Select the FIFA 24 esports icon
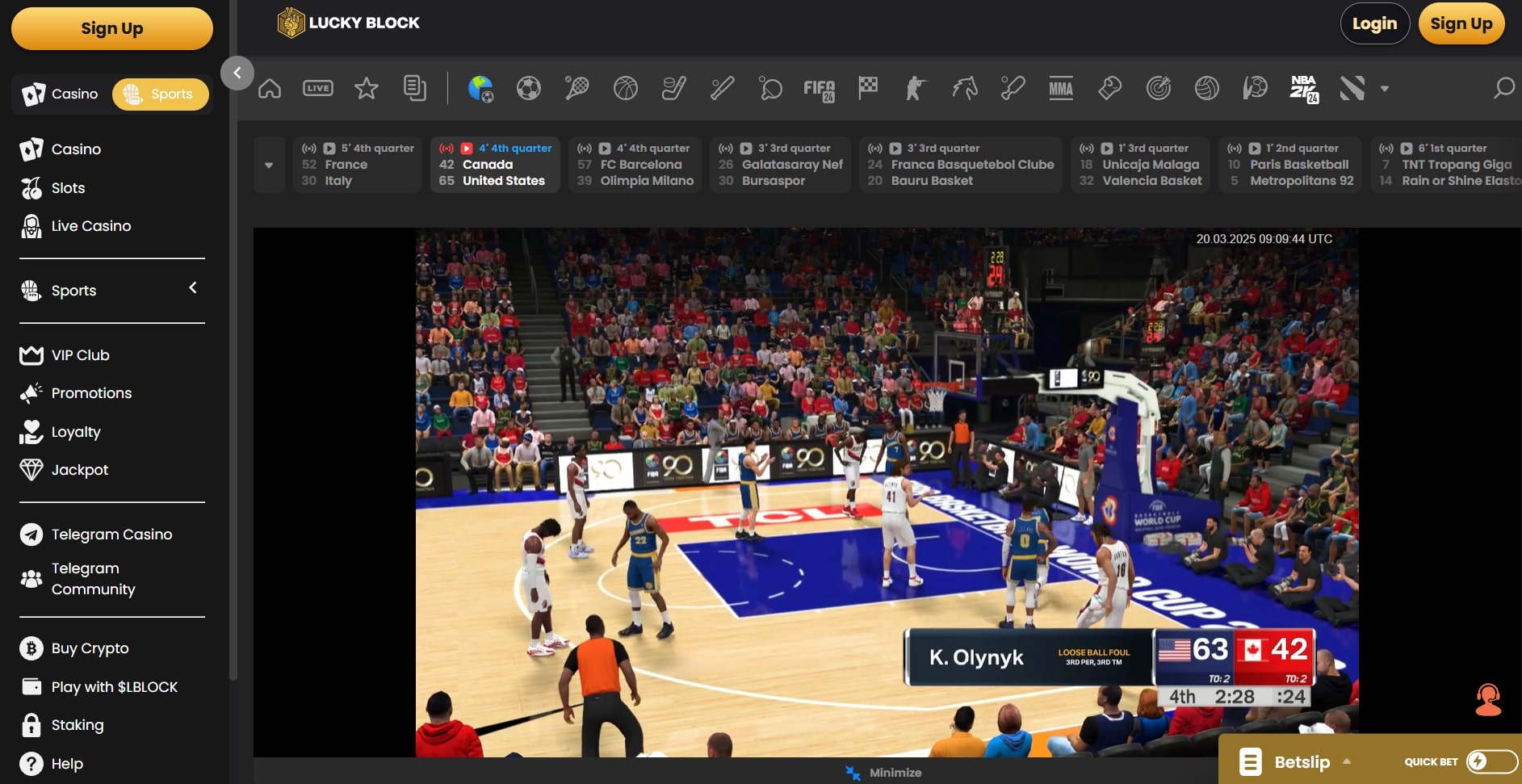Image resolution: width=1522 pixels, height=784 pixels. pos(820,90)
